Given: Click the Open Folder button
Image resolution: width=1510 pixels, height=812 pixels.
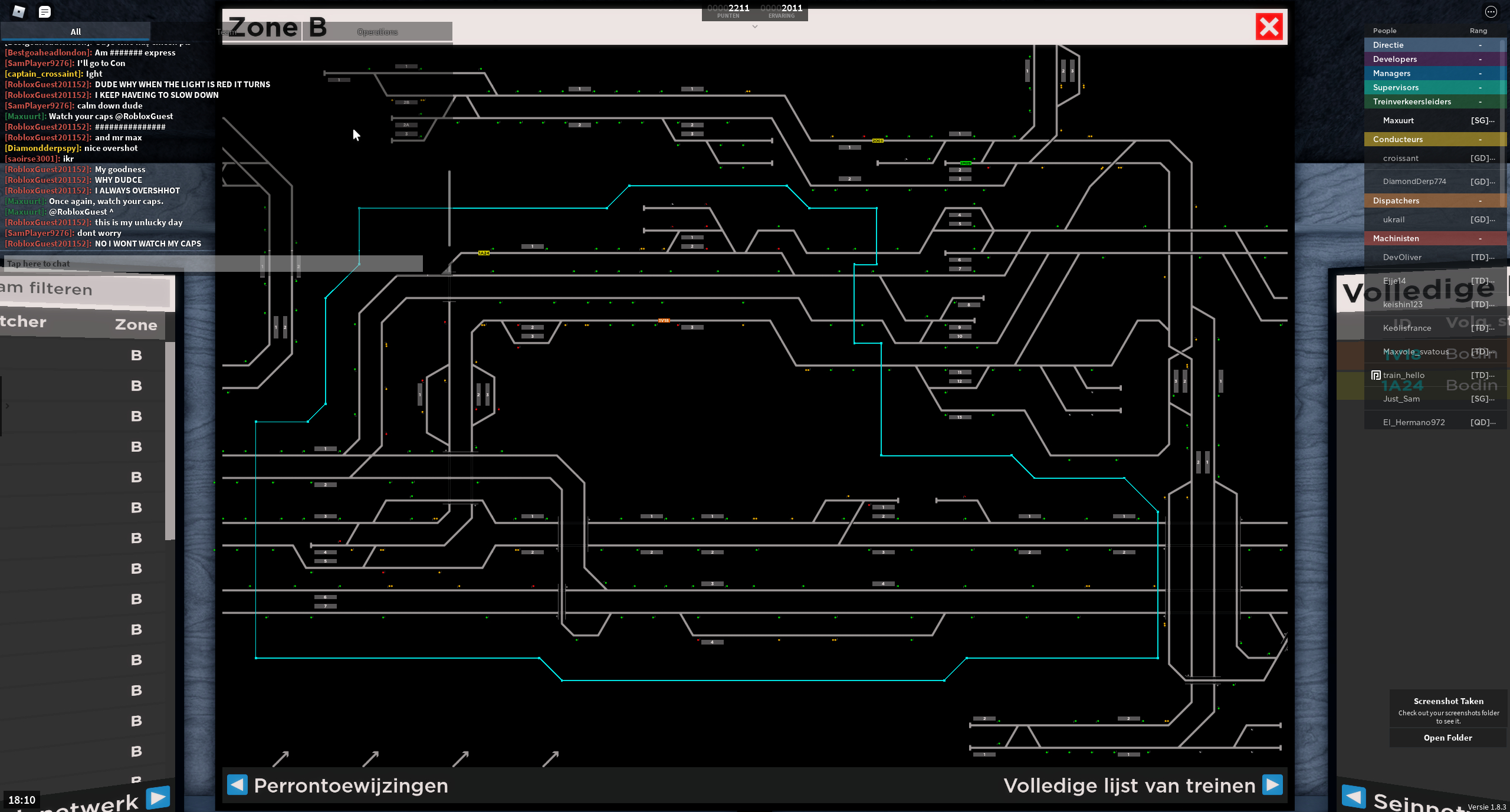Looking at the screenshot, I should [1447, 738].
